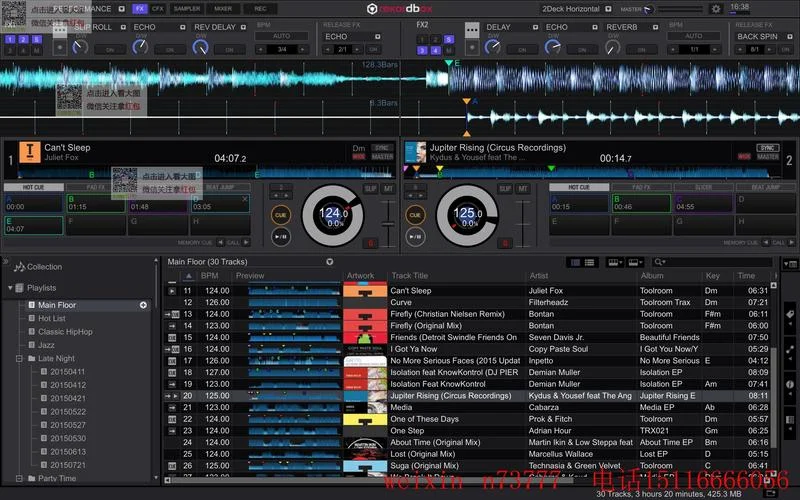Open SLIP ROLL effect dropdown
This screenshot has width=800, height=500.
tap(123, 27)
